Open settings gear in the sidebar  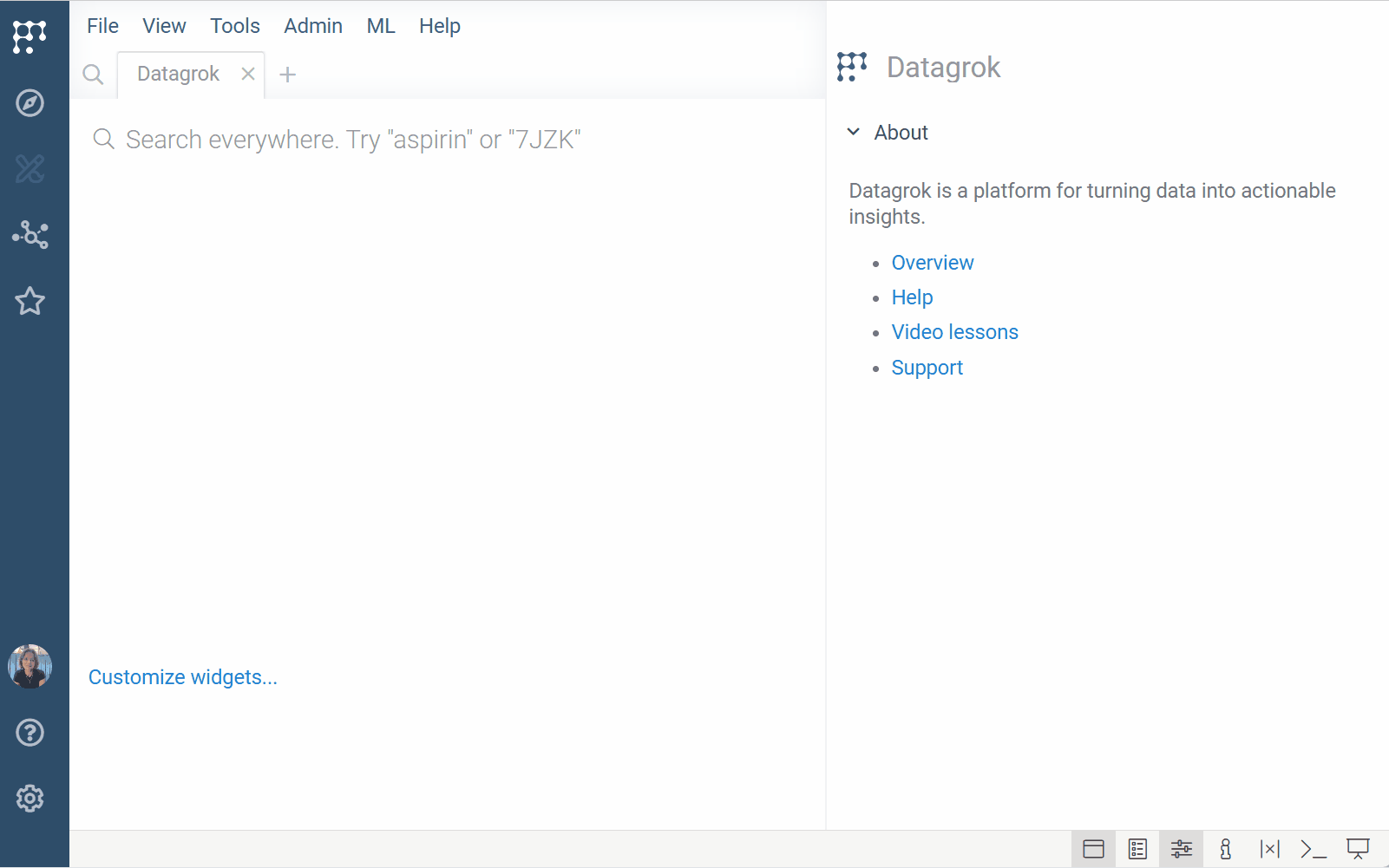(x=30, y=799)
